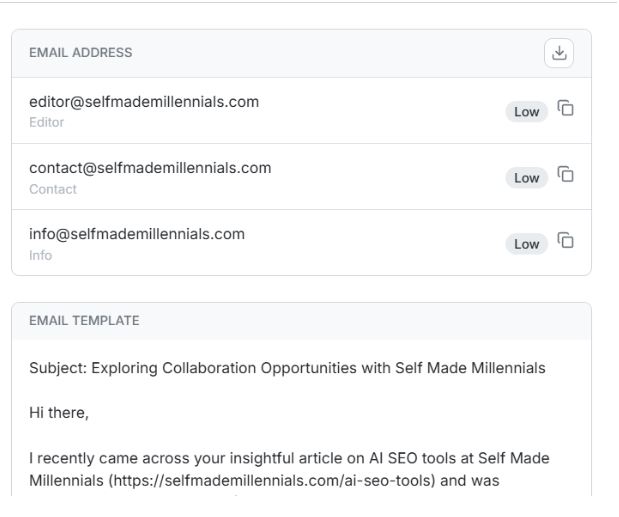Select the contact@selfmademillennials.com email text

click(x=150, y=168)
